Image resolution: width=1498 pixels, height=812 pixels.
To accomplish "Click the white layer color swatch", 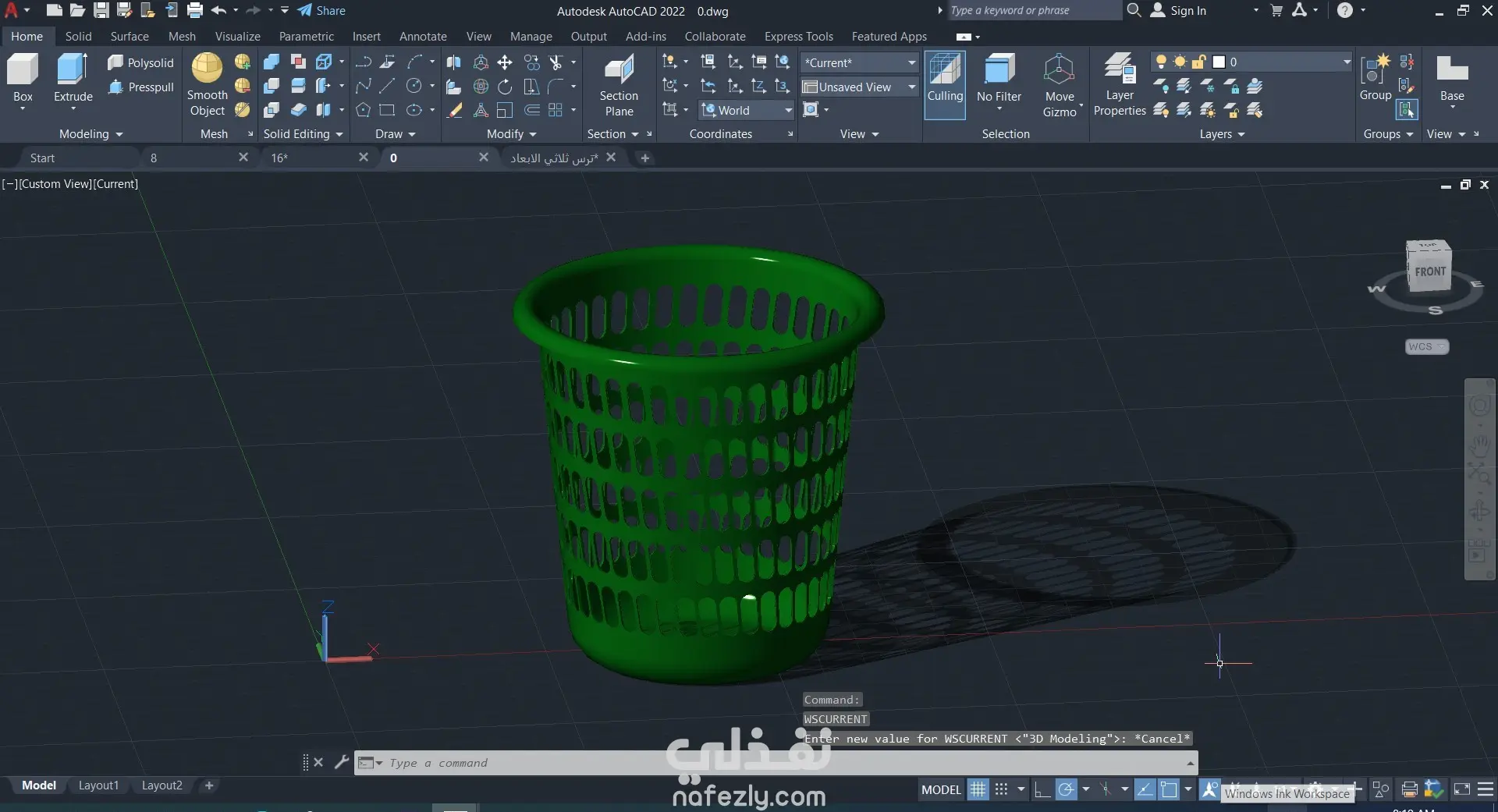I will click(1219, 62).
